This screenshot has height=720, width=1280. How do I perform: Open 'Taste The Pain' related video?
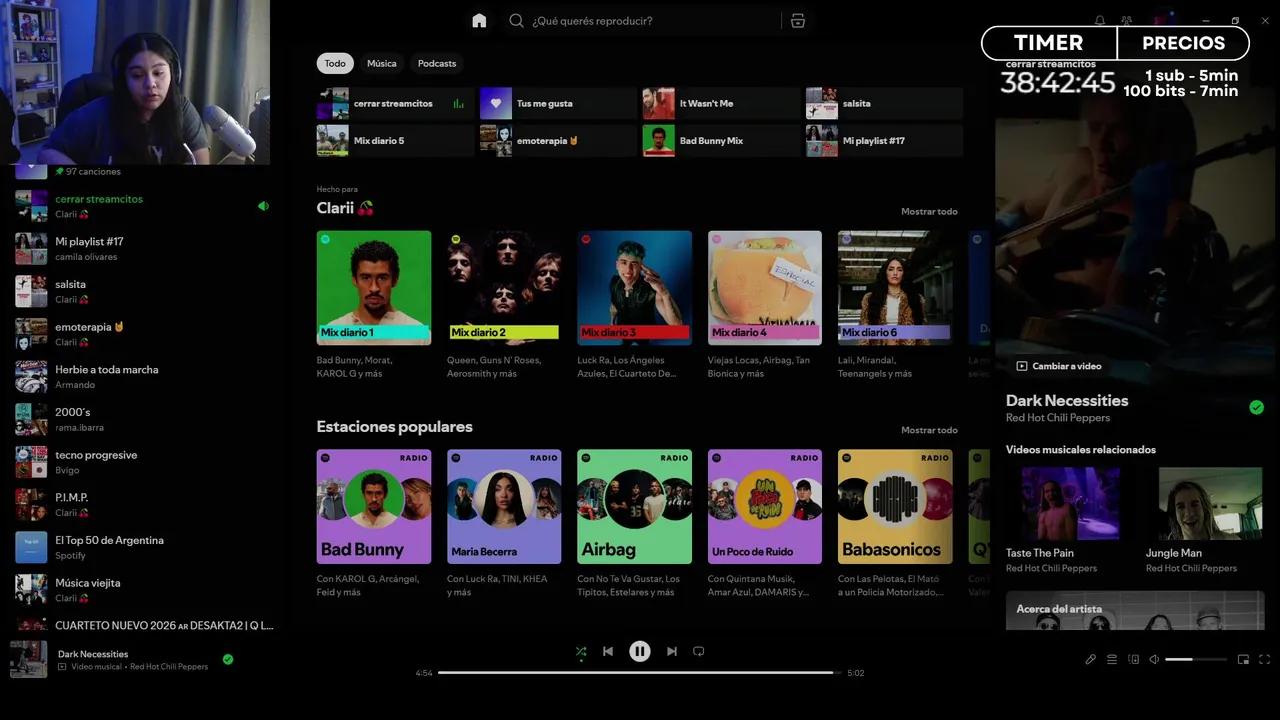pyautogui.click(x=1069, y=519)
